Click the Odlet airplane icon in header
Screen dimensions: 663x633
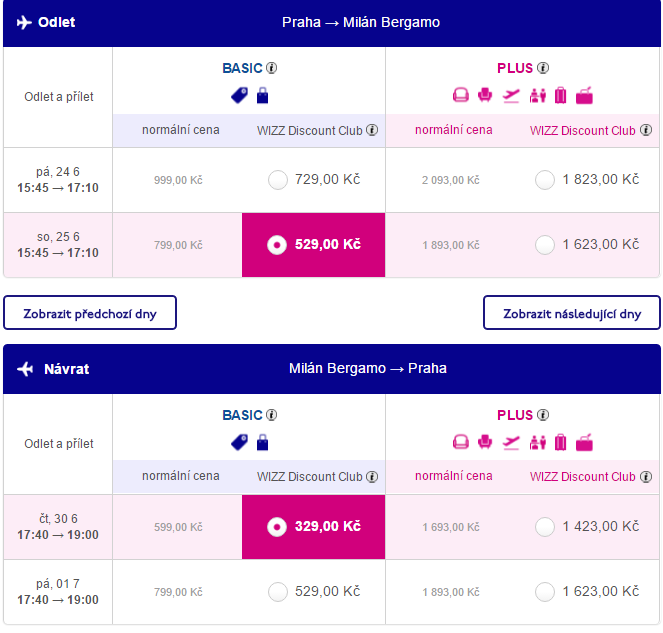24,22
